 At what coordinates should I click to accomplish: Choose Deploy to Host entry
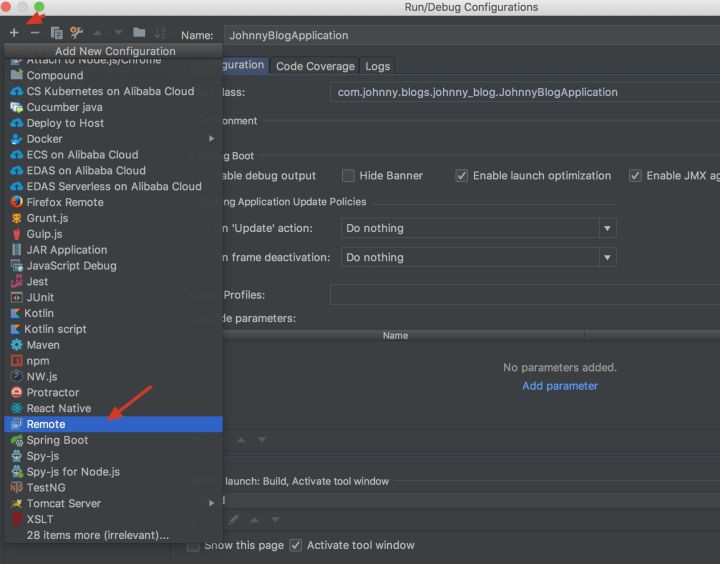113,123
